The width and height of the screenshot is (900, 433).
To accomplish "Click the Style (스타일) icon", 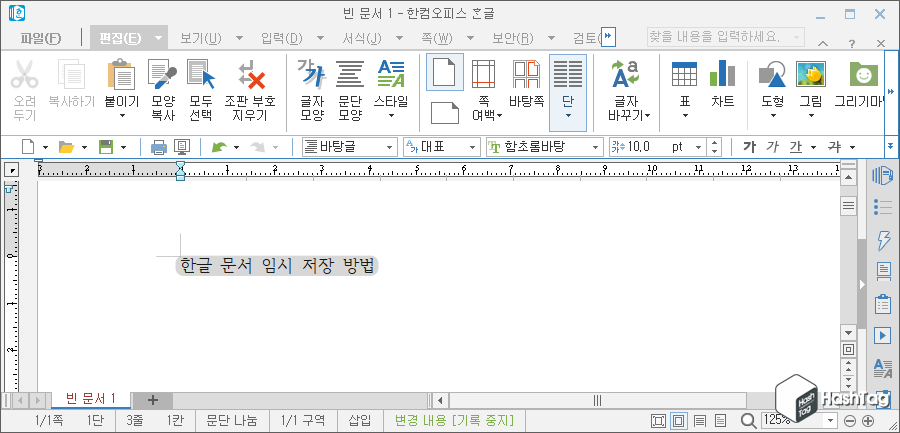I will pos(391,74).
